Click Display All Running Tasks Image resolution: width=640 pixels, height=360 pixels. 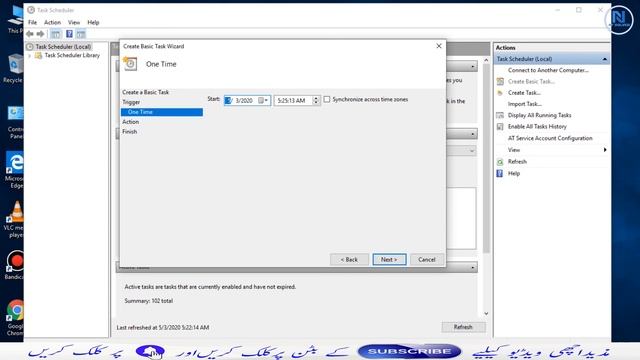coord(539,115)
